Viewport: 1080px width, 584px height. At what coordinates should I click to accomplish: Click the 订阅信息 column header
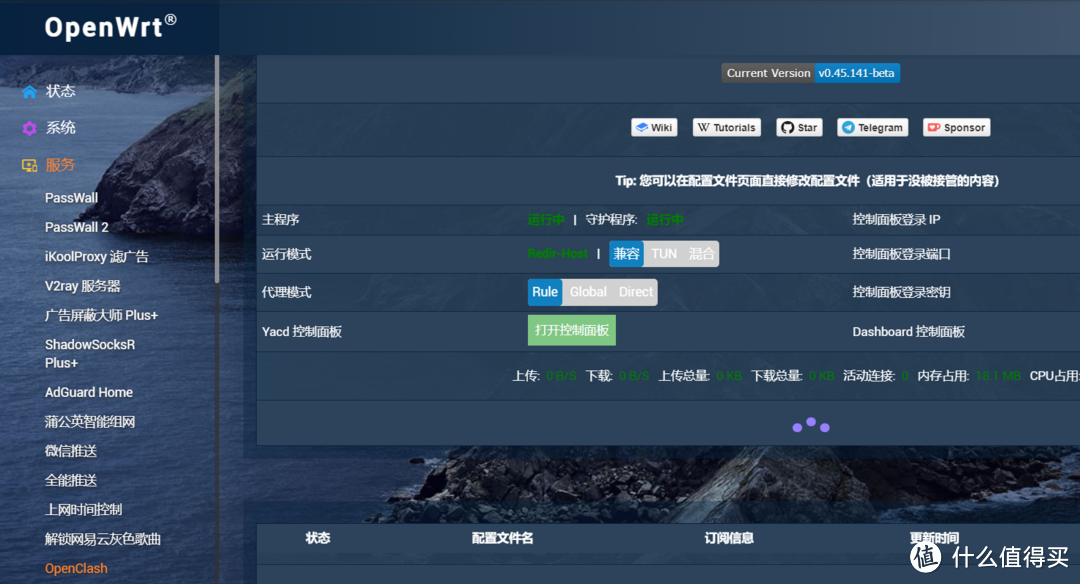click(x=729, y=538)
